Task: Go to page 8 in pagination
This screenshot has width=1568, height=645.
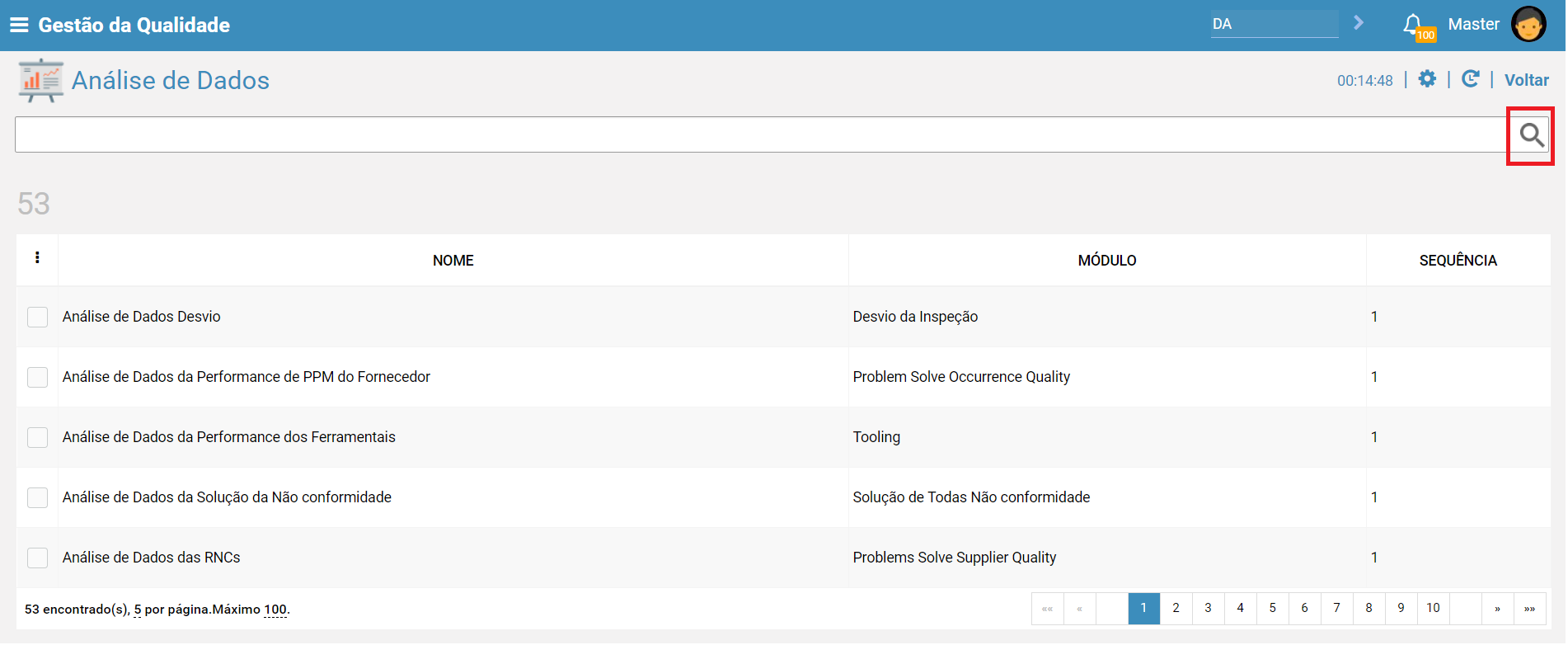Action: click(x=1368, y=609)
